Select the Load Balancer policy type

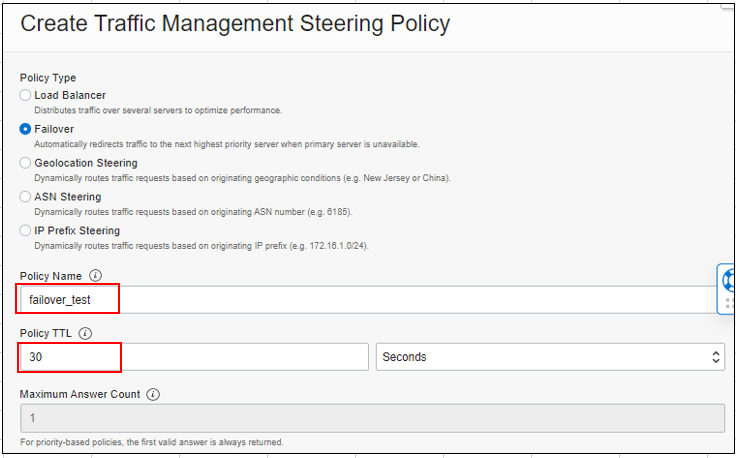25,95
